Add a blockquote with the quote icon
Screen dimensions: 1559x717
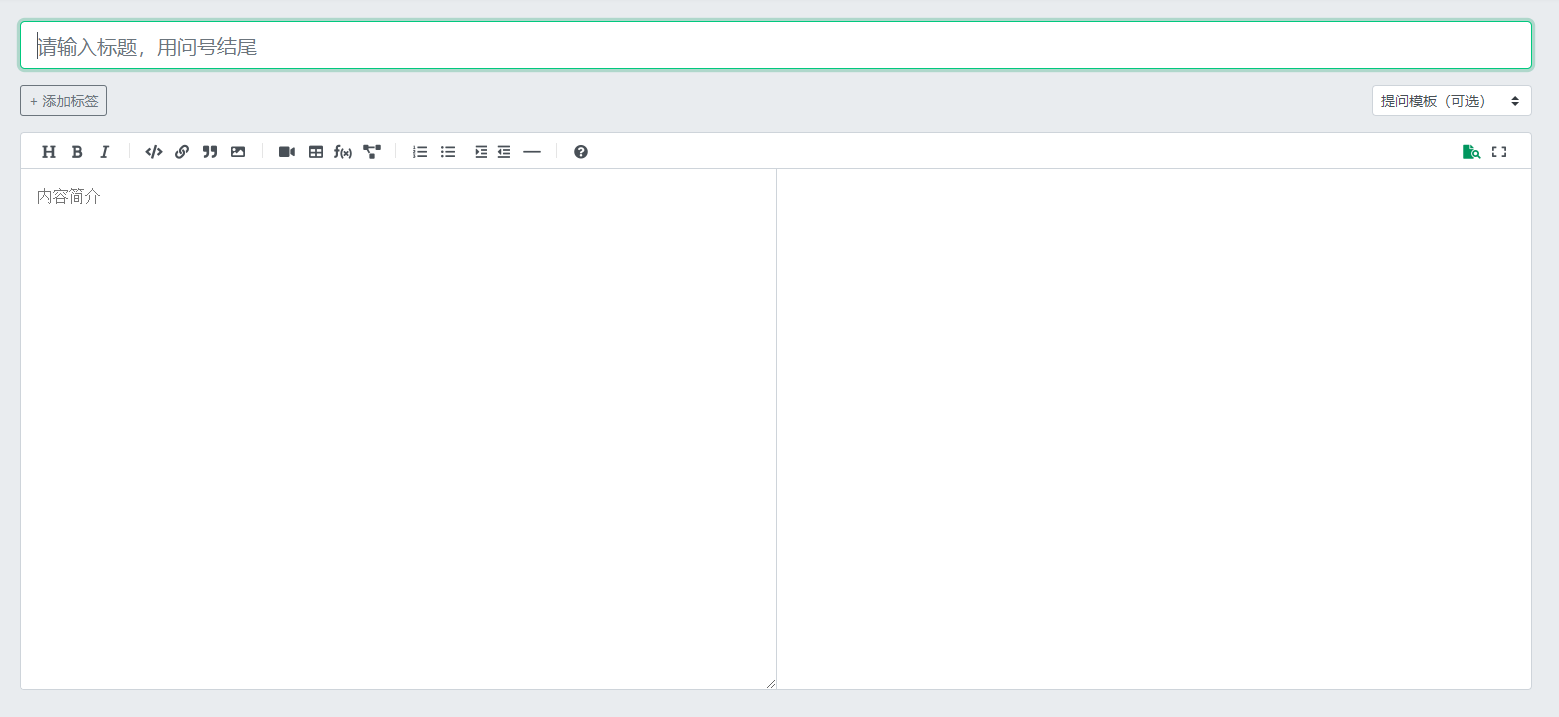[210, 152]
